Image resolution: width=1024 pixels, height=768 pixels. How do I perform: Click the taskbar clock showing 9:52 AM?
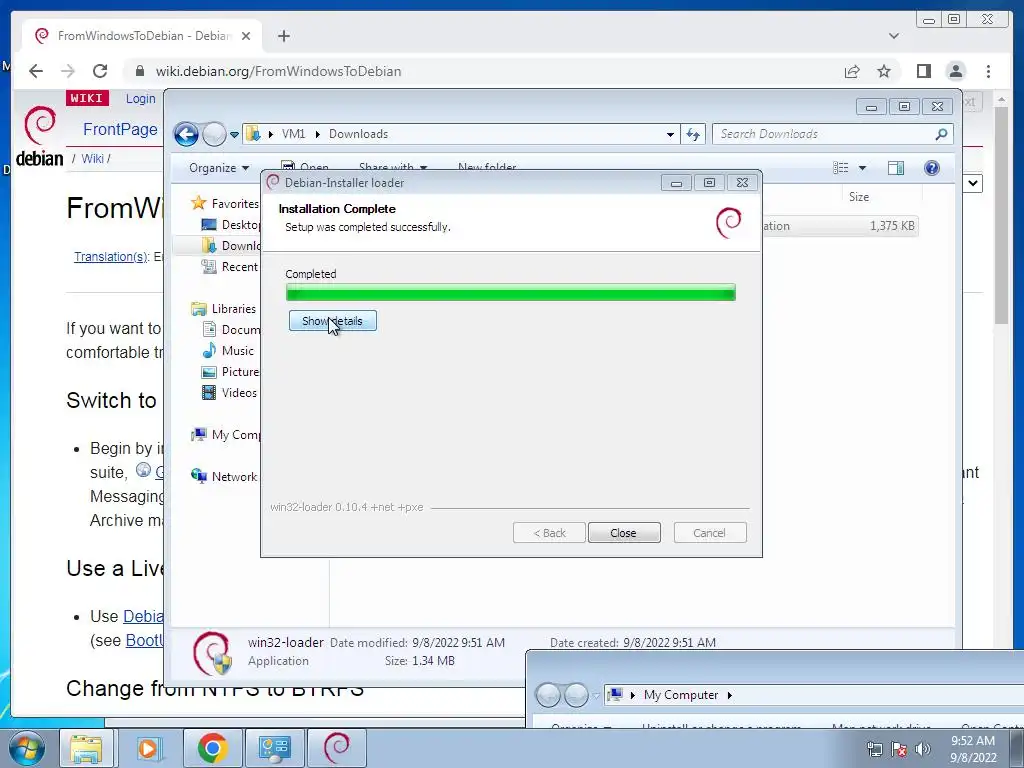pyautogui.click(x=973, y=749)
